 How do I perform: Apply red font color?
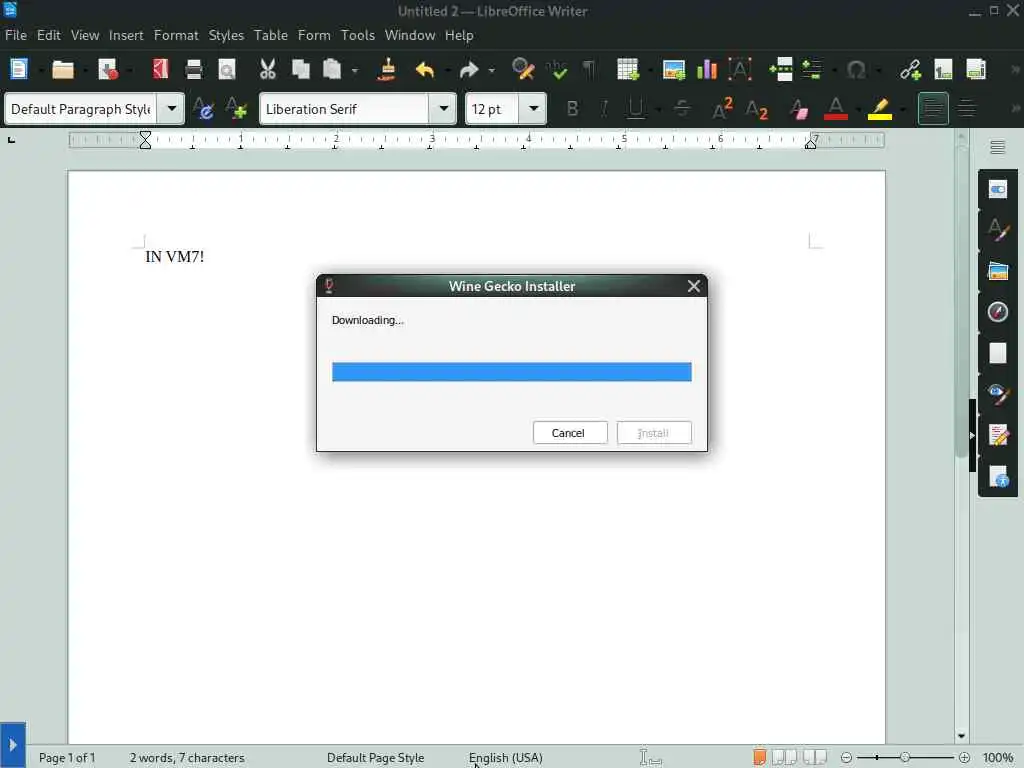click(x=836, y=108)
